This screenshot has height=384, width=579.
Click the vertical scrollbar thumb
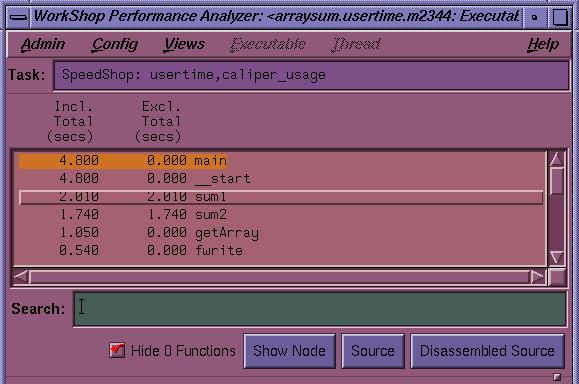556,181
